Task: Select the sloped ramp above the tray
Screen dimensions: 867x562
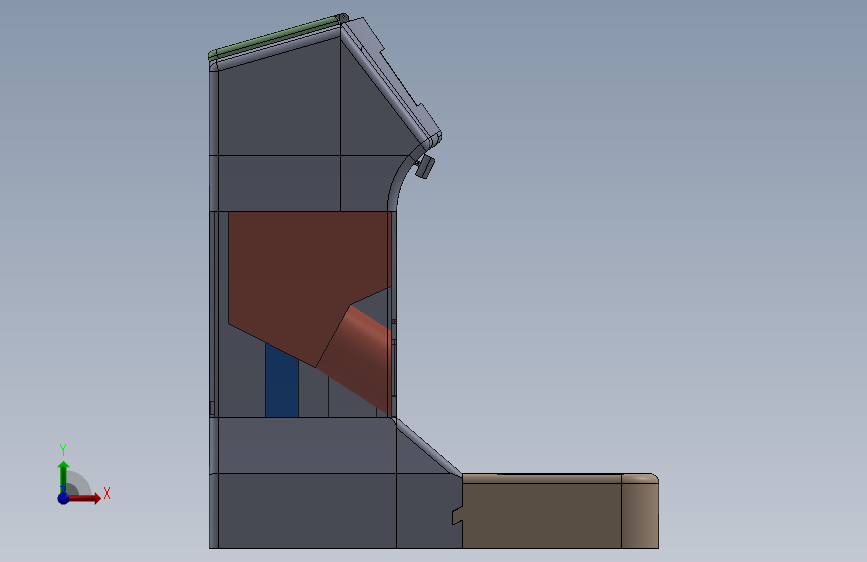Action: [x=427, y=447]
